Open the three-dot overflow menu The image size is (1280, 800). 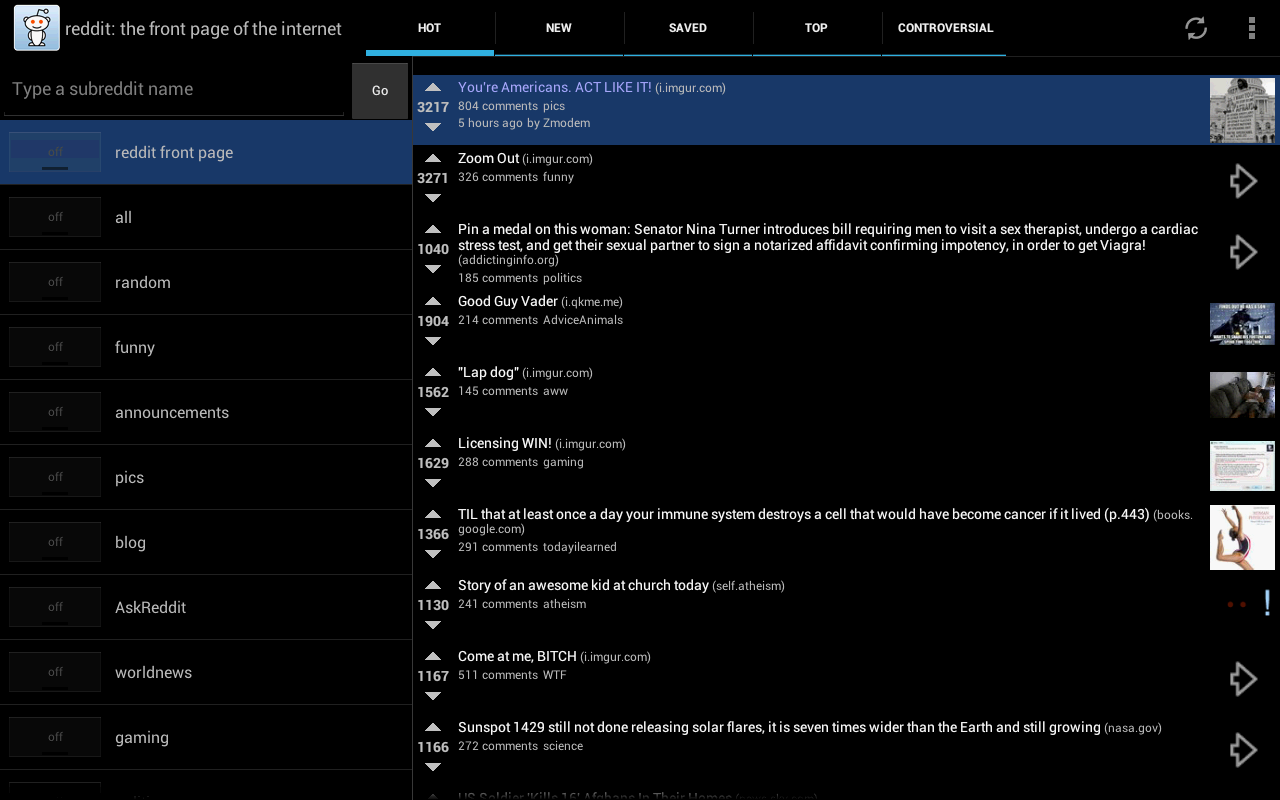coord(1251,28)
